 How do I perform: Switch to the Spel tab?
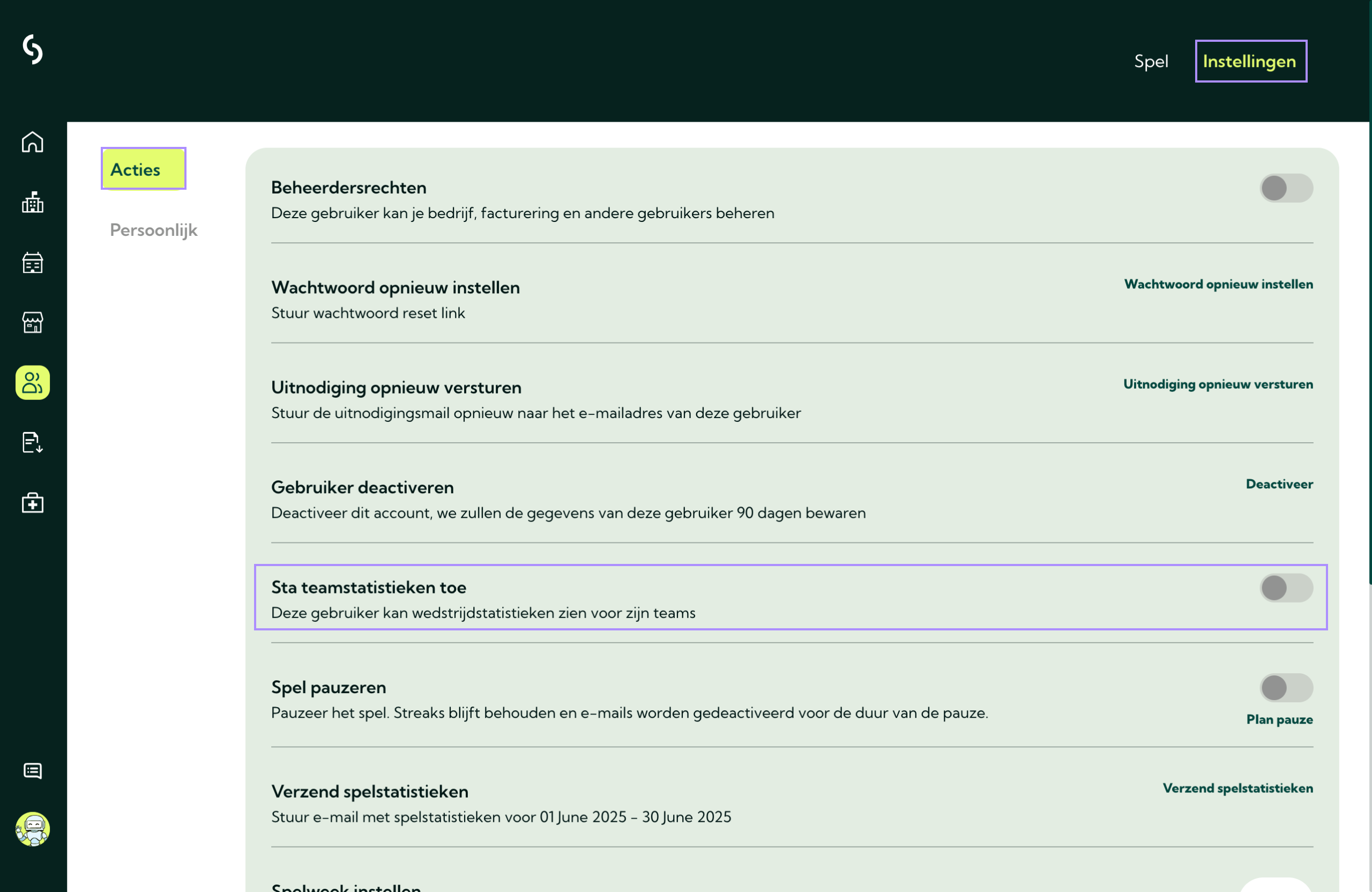pyautogui.click(x=1151, y=62)
